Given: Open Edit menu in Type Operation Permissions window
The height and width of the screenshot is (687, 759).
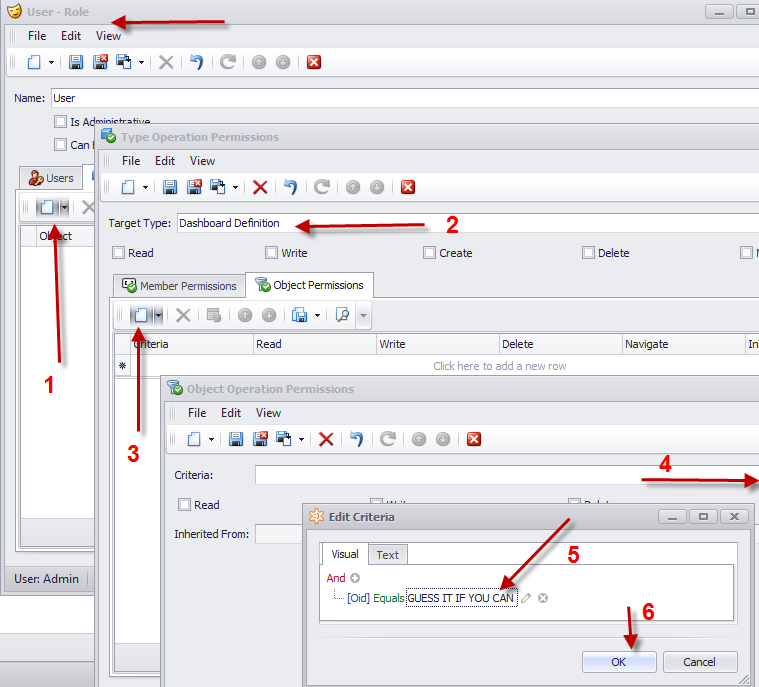Looking at the screenshot, I should point(165,161).
